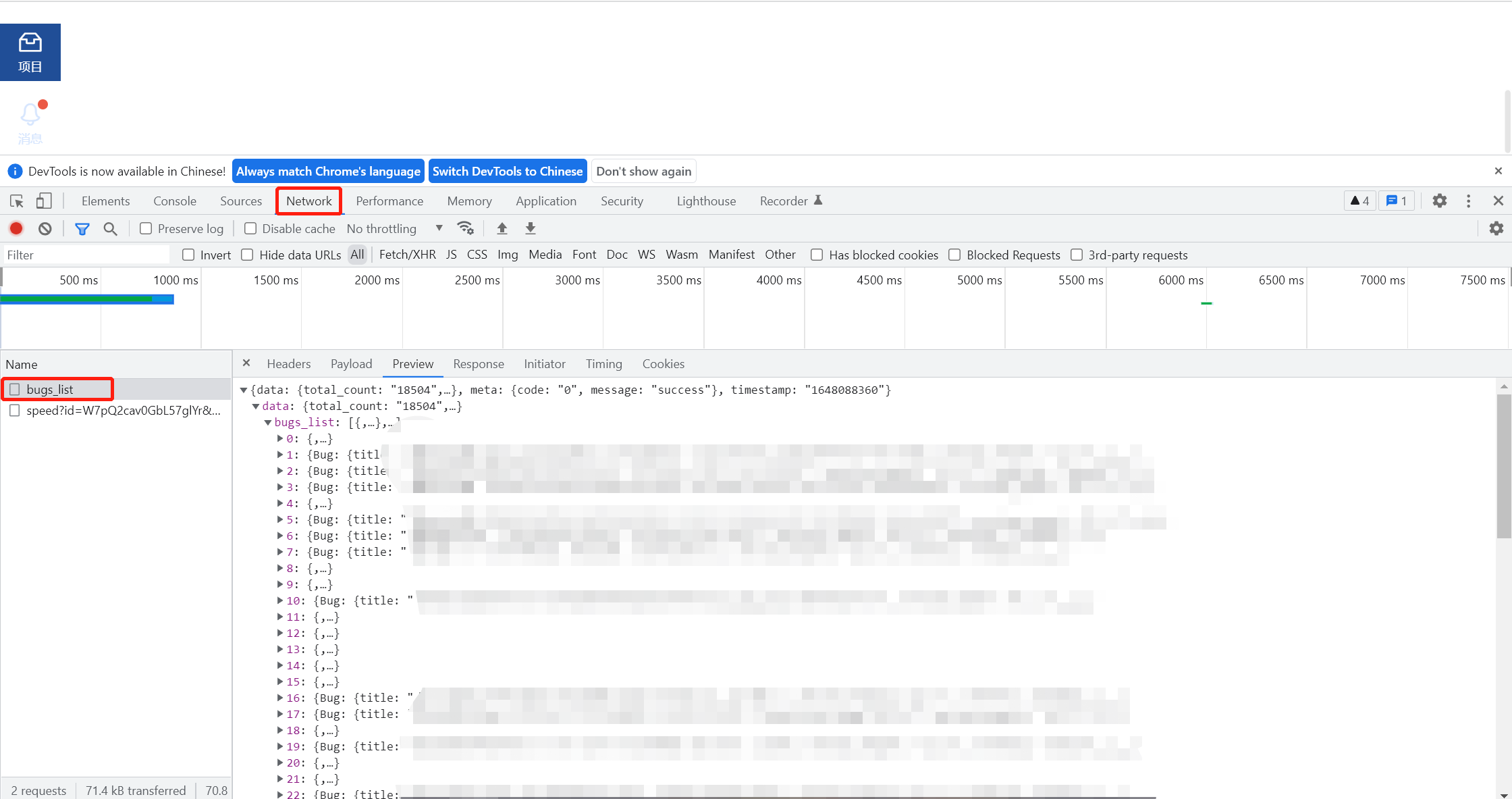The height and width of the screenshot is (799, 1512).
Task: Switch to the Console tab
Action: (174, 201)
